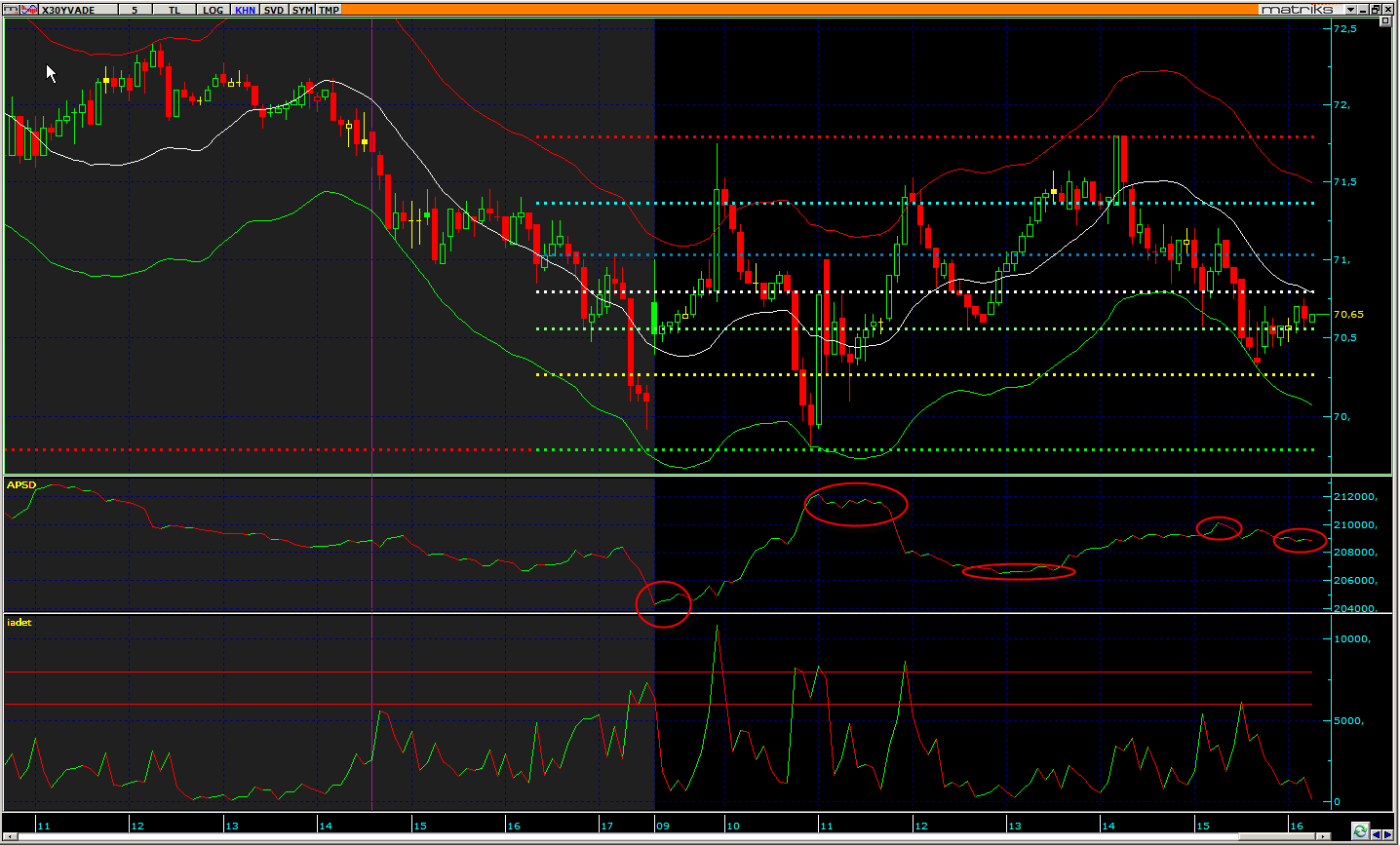1400x846 pixels.
Task: Minimize the chart window
Action: 1363,10
